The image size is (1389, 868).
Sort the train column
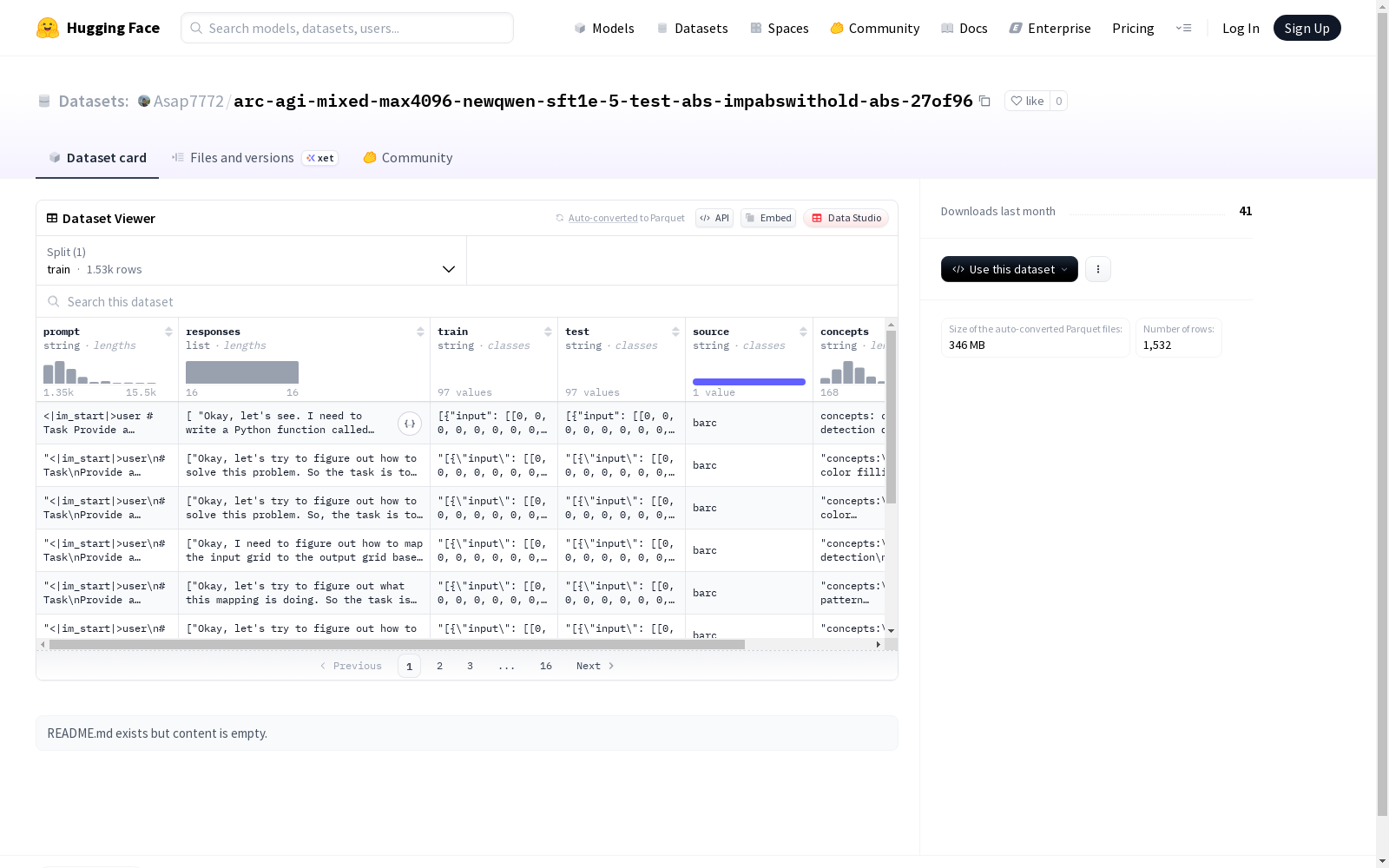pyautogui.click(x=548, y=332)
